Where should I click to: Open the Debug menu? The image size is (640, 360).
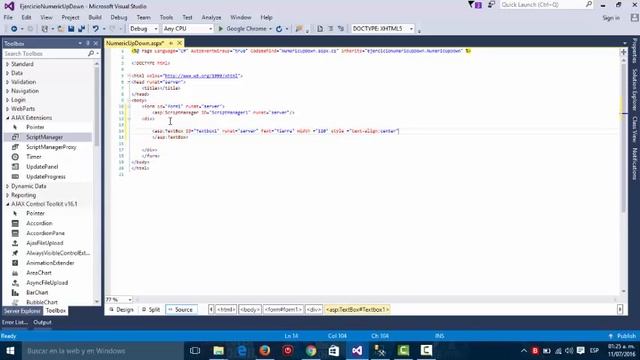click(119, 18)
